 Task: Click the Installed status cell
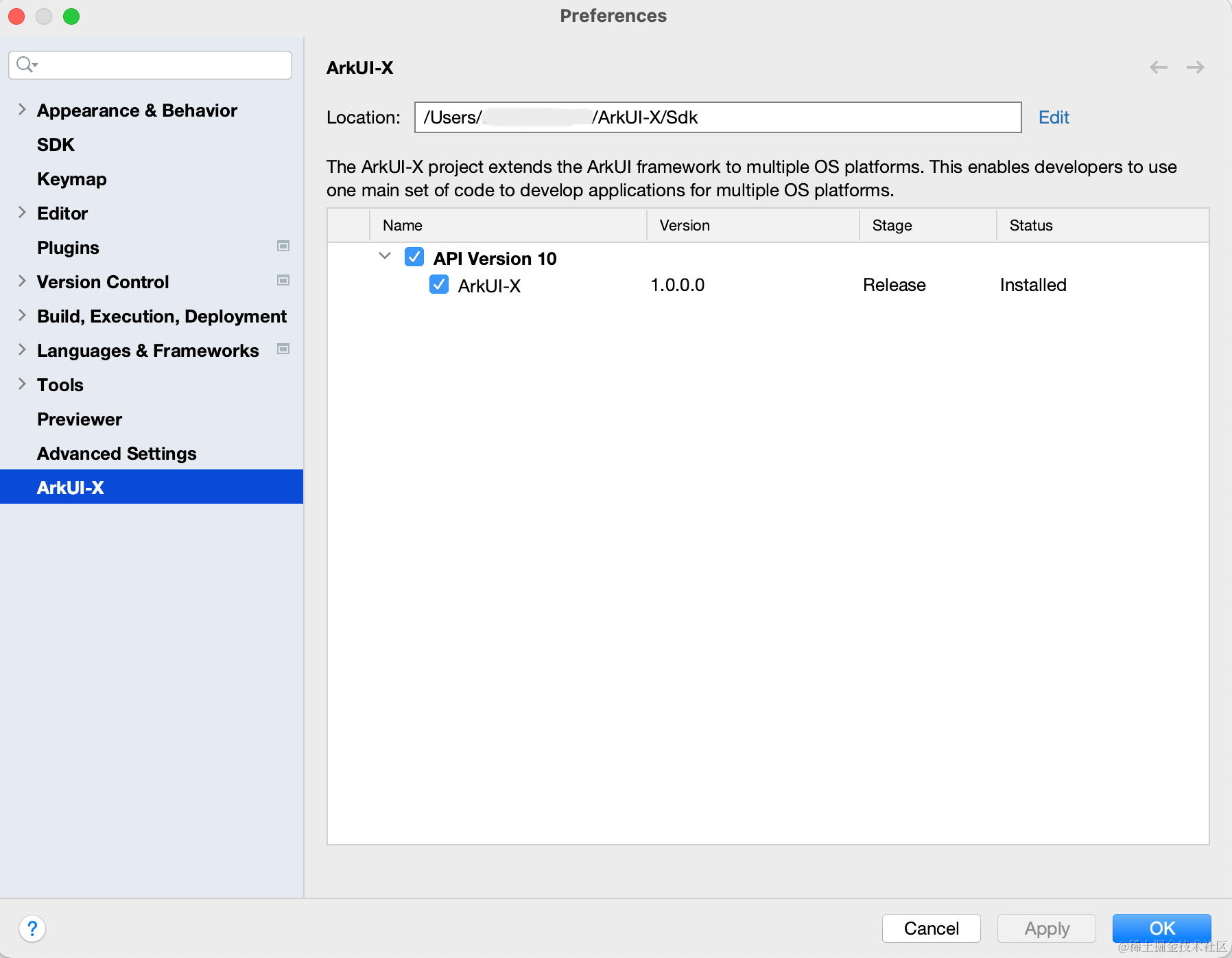click(1033, 285)
